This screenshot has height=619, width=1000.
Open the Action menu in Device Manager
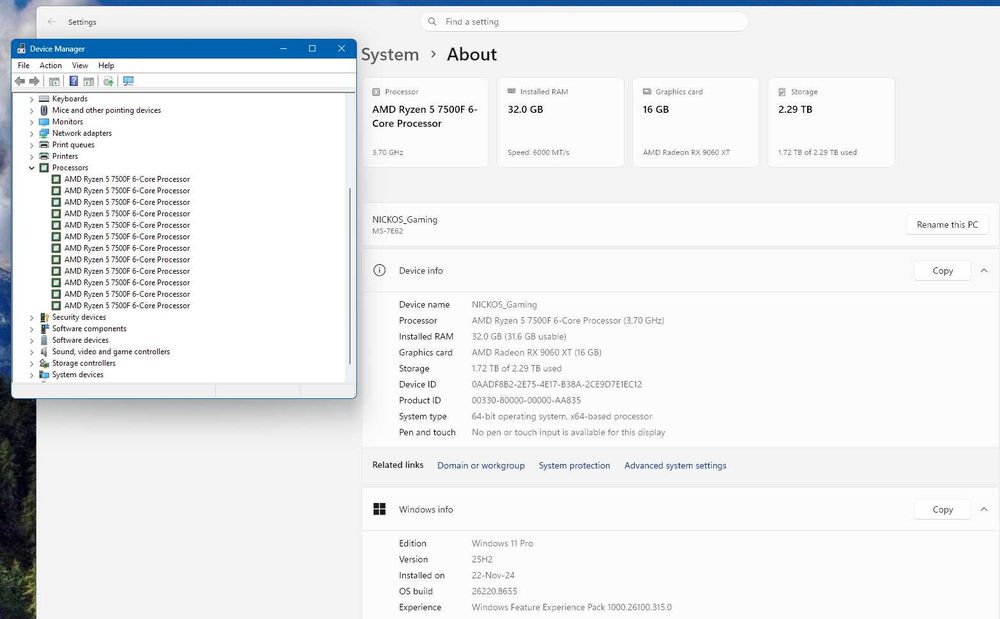50,66
